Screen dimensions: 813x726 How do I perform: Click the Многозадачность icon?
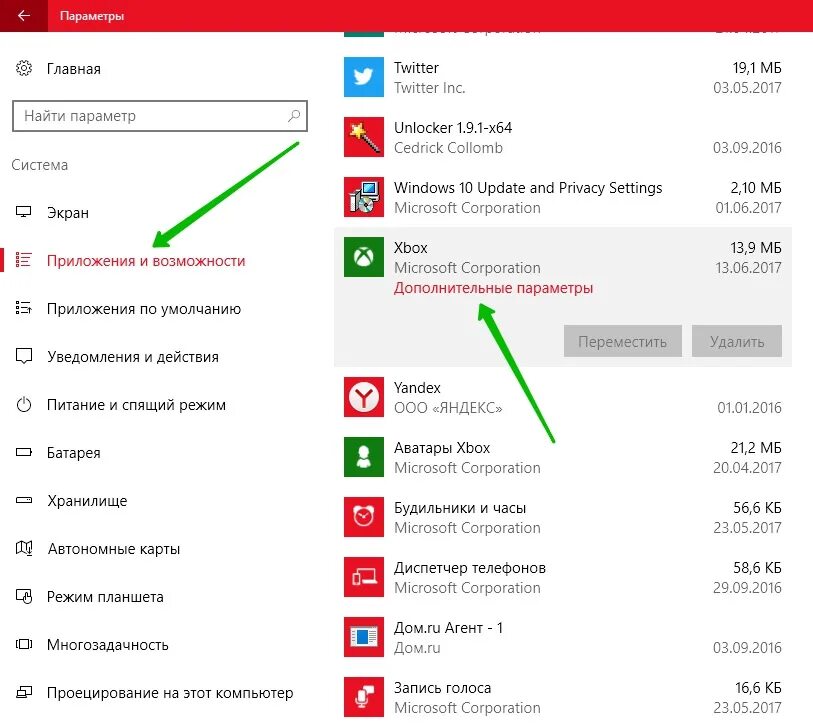(x=24, y=644)
